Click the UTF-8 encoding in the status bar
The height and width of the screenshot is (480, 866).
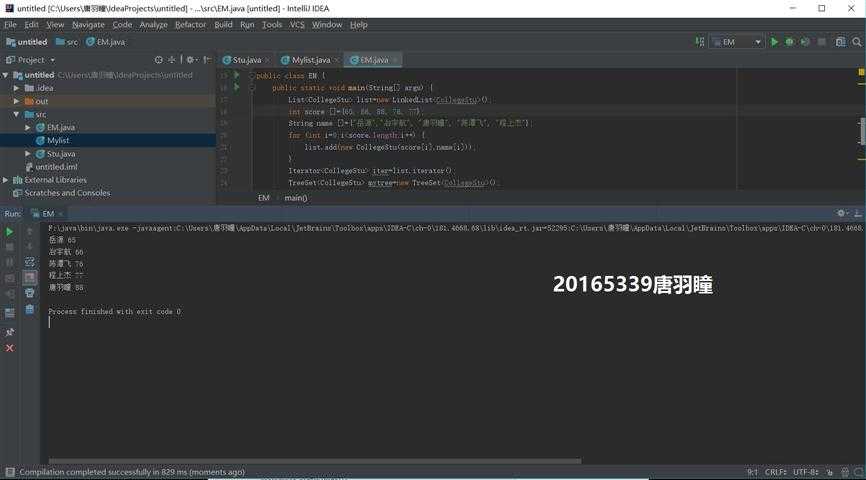(x=806, y=472)
